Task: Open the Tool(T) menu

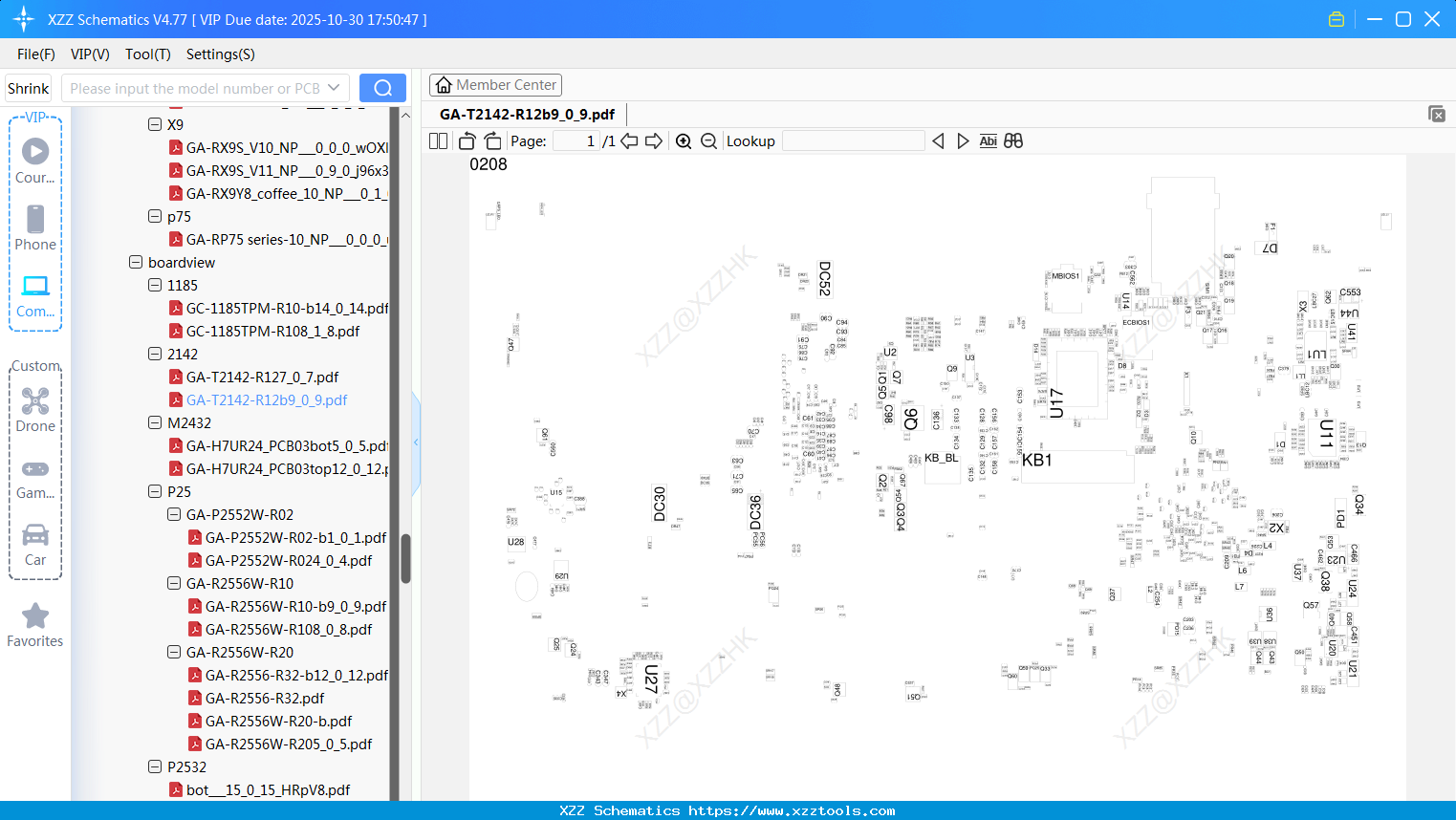Action: click(x=148, y=54)
